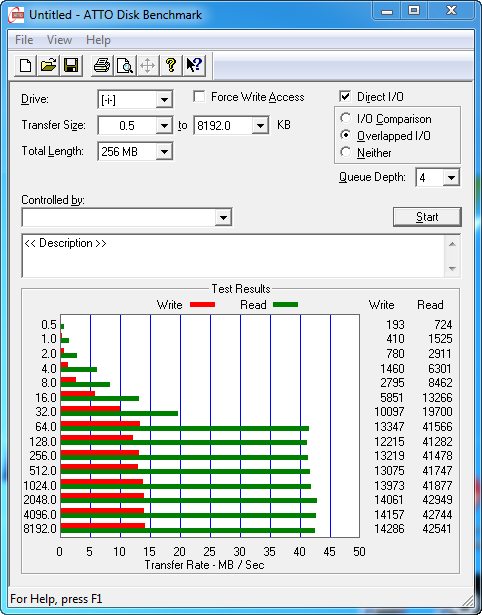This screenshot has height=615, width=482.
Task: Click the red Write legend swatch
Action: 202,305
